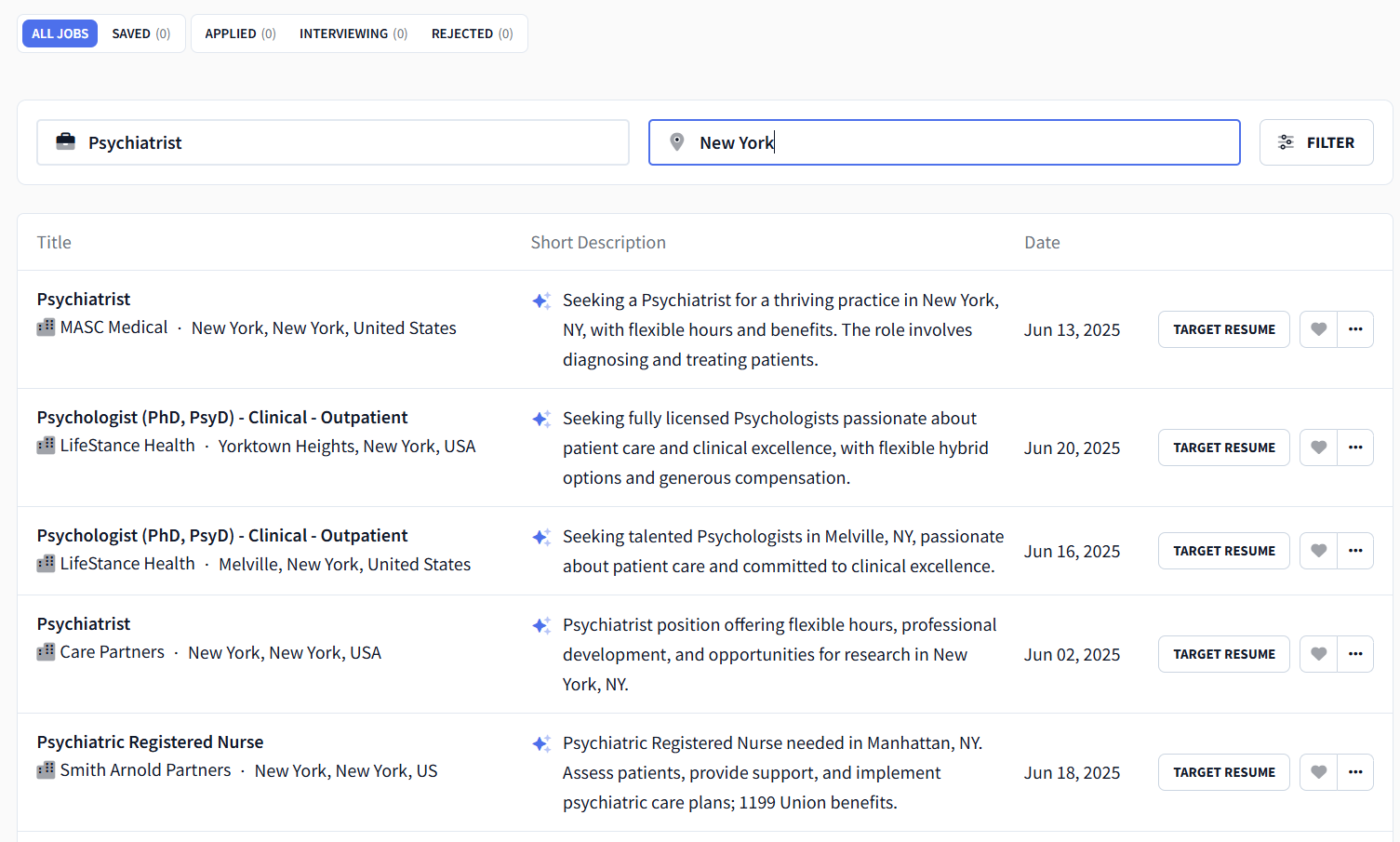Click inside the New York location input field
Viewport: 1400px width, 842px height.
click(x=930, y=141)
